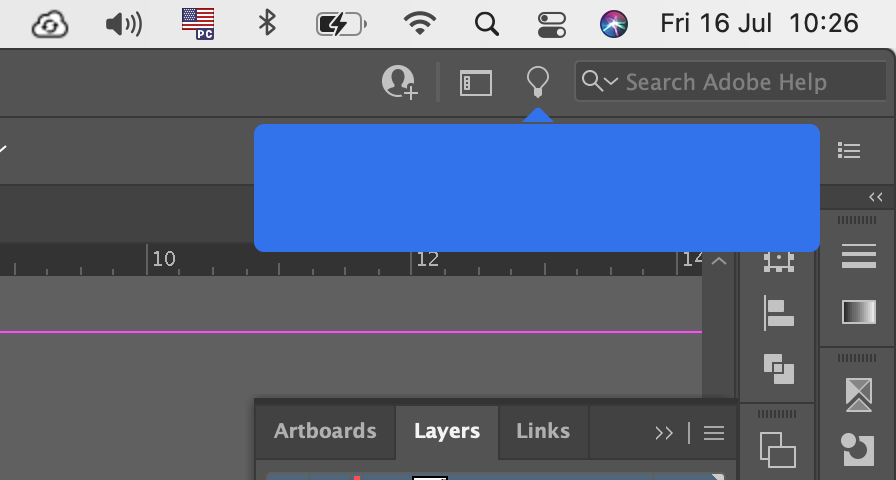Open macOS Control Center toggles
The image size is (896, 480).
[551, 23]
